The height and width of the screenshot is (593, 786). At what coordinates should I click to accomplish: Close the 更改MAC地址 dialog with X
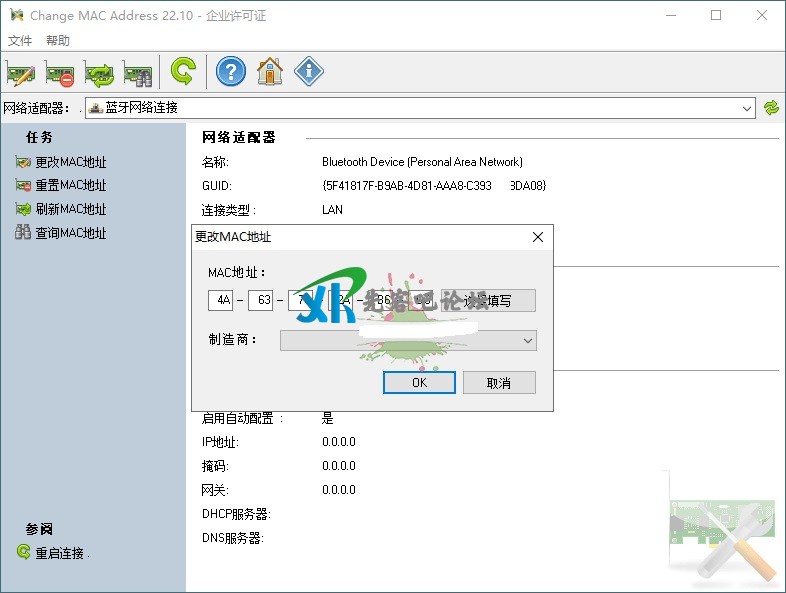(538, 237)
